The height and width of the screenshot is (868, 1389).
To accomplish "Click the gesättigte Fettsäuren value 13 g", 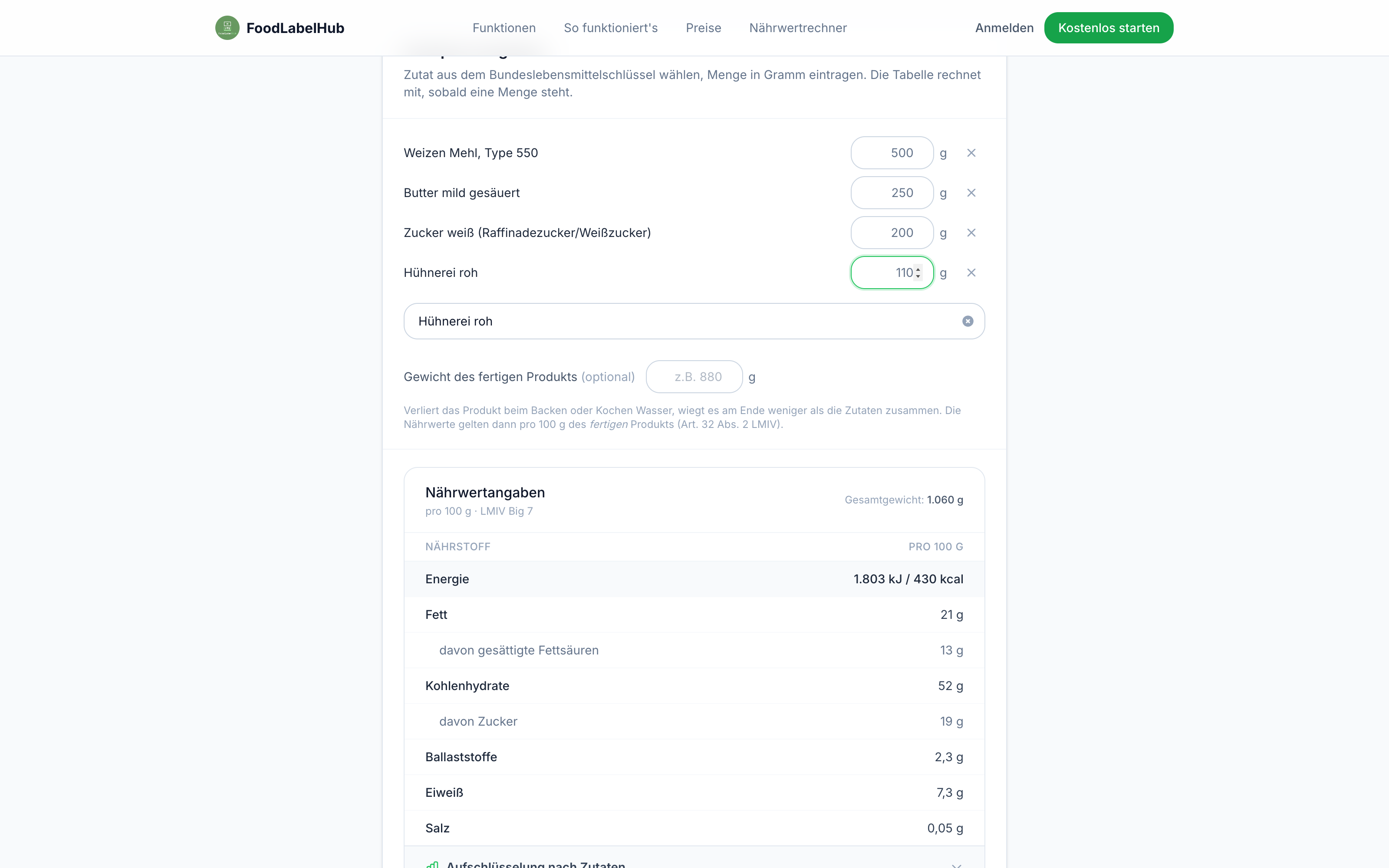I will [x=951, y=650].
